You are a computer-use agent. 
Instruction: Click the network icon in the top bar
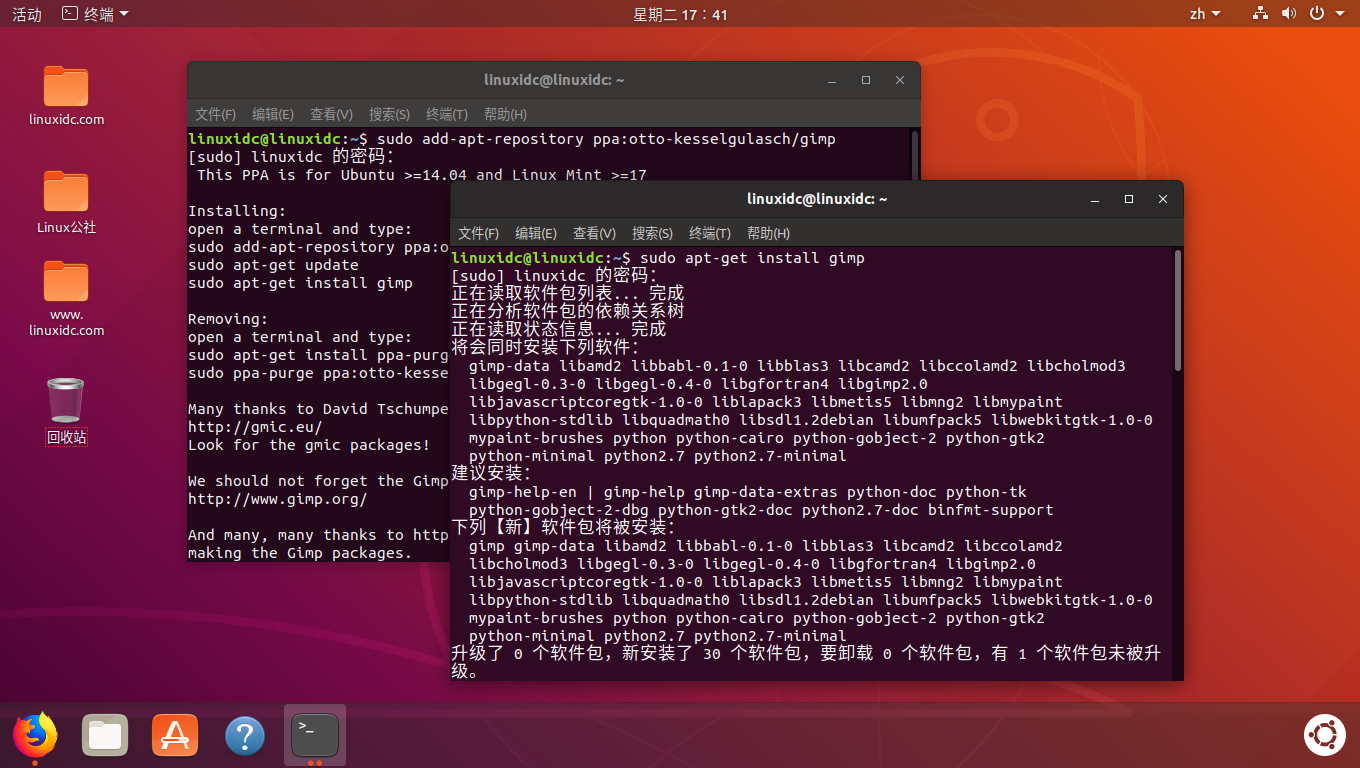[1260, 14]
